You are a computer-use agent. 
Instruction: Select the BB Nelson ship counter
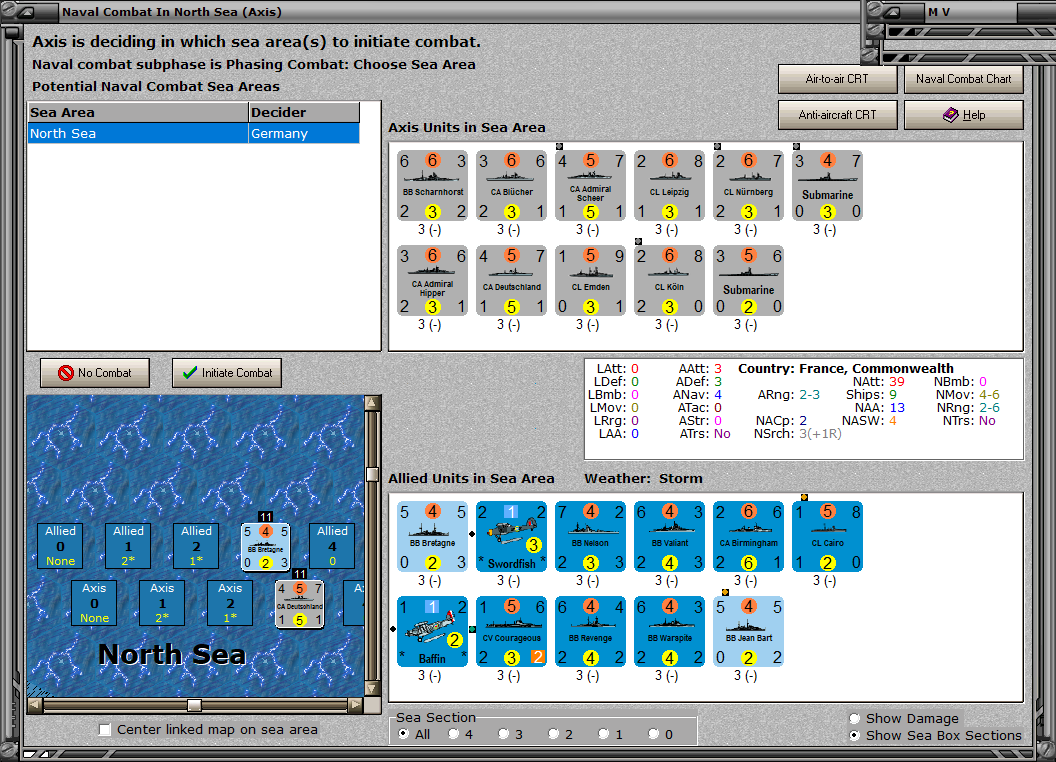pos(591,537)
